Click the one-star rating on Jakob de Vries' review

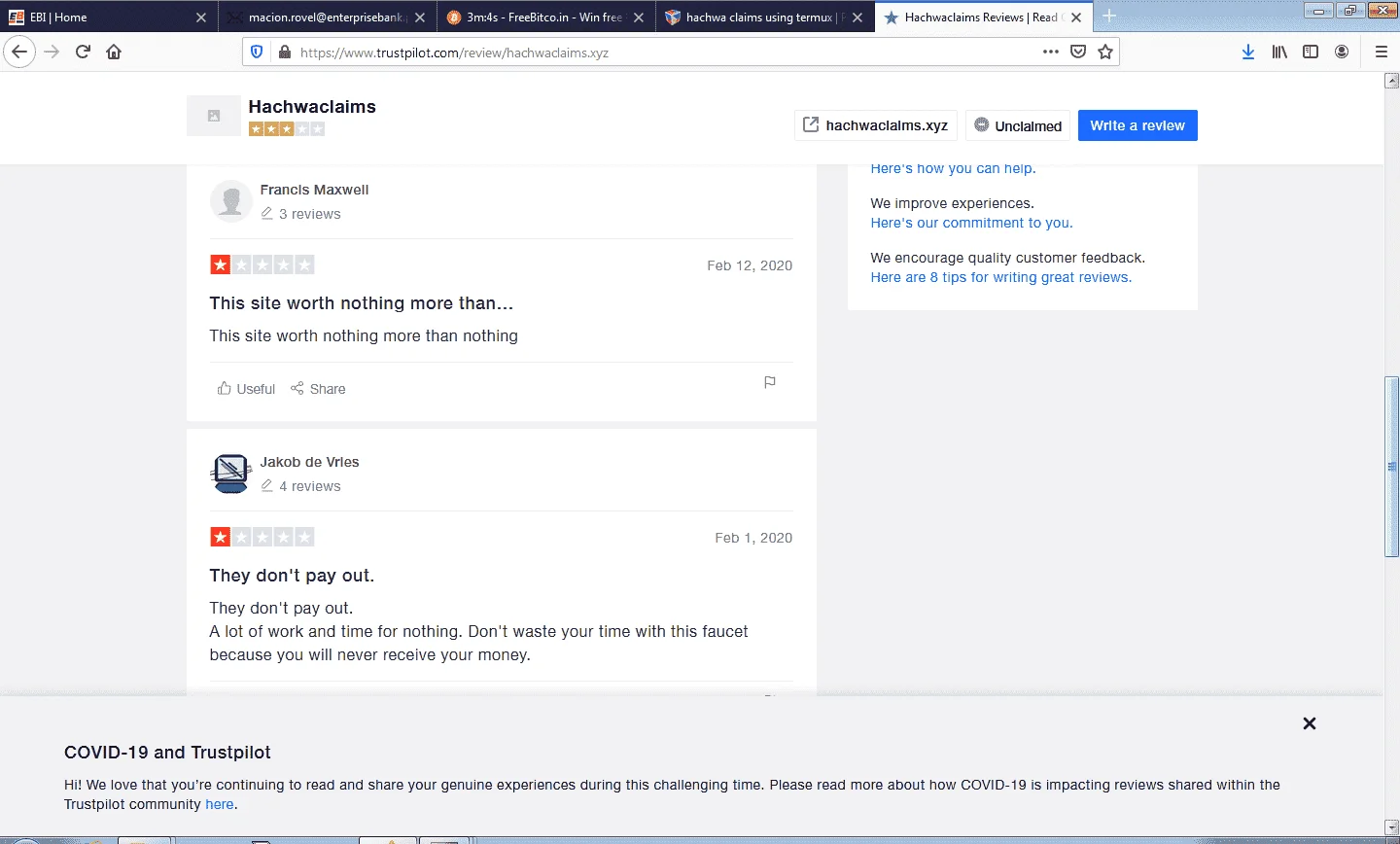[x=262, y=537]
